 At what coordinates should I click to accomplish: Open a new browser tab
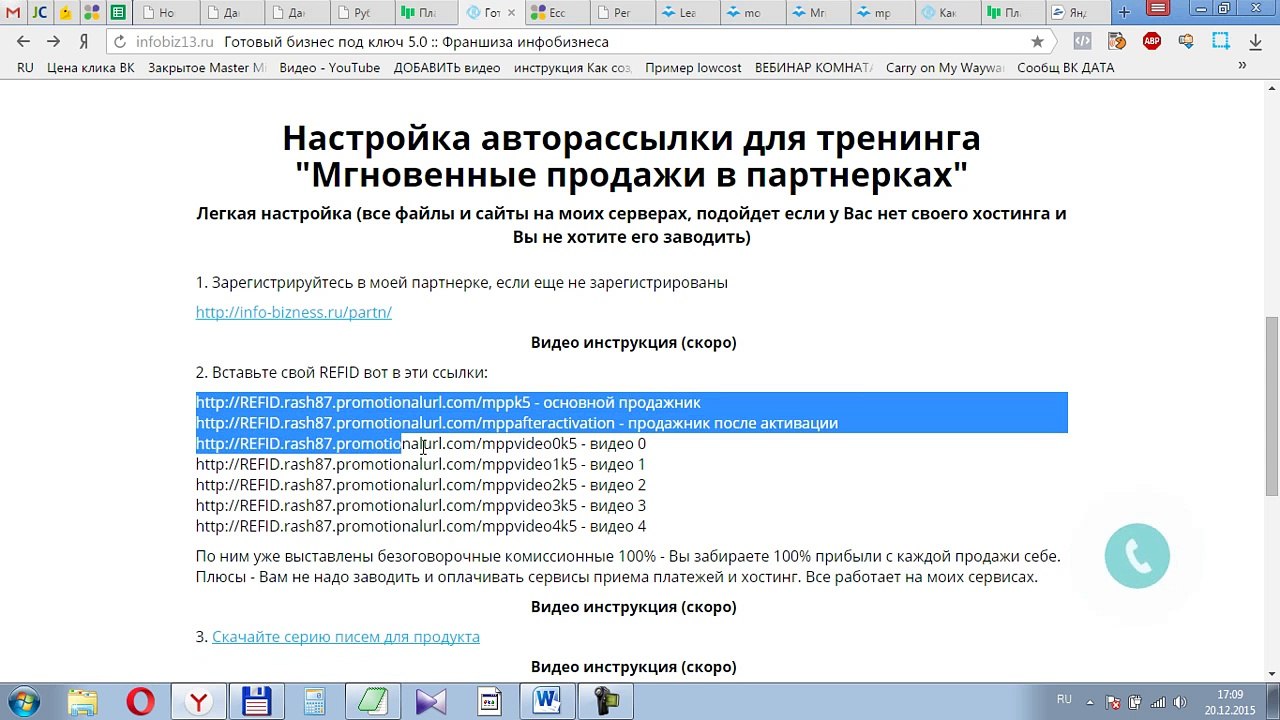click(x=1124, y=13)
